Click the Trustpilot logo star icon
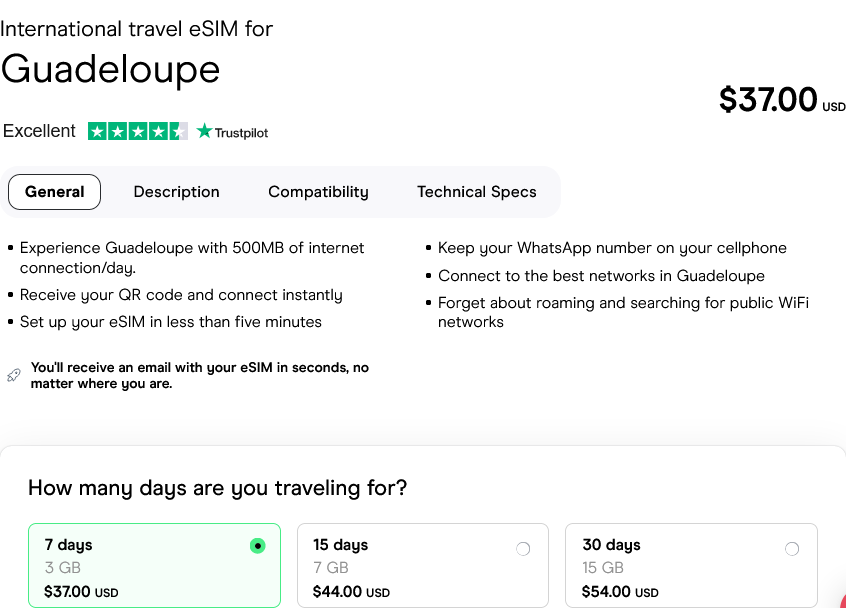846x608 pixels. pyautogui.click(x=205, y=131)
